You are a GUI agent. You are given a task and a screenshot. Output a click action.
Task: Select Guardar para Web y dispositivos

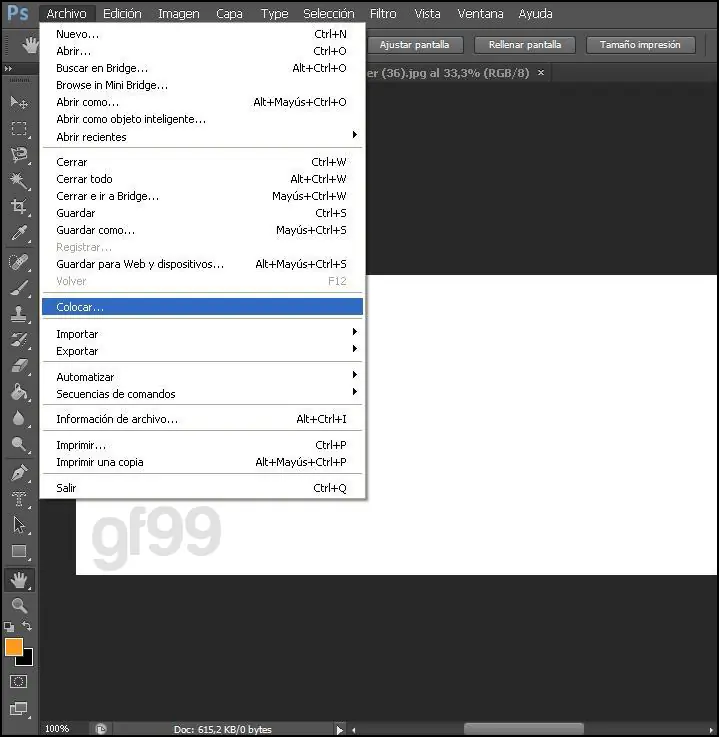(202, 264)
